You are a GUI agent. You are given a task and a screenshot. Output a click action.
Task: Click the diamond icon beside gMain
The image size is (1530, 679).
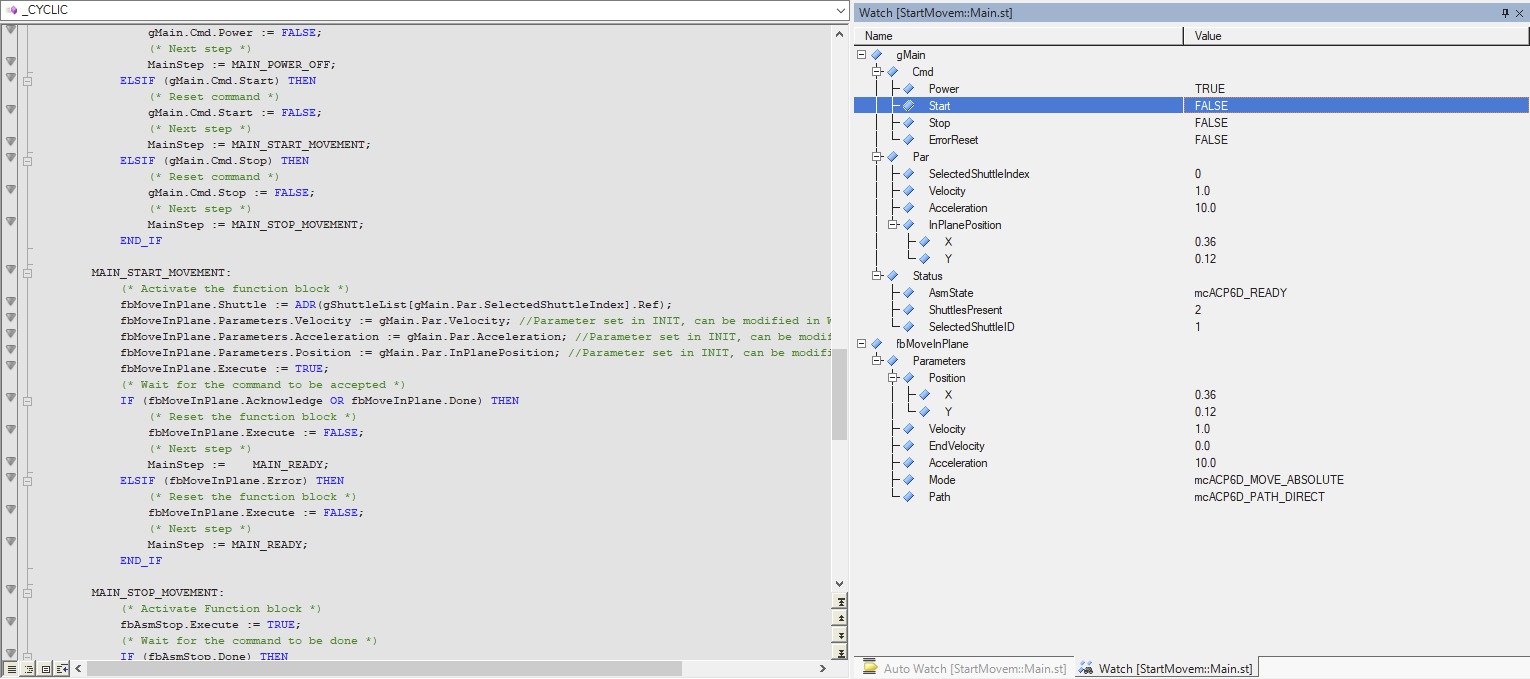(x=877, y=55)
